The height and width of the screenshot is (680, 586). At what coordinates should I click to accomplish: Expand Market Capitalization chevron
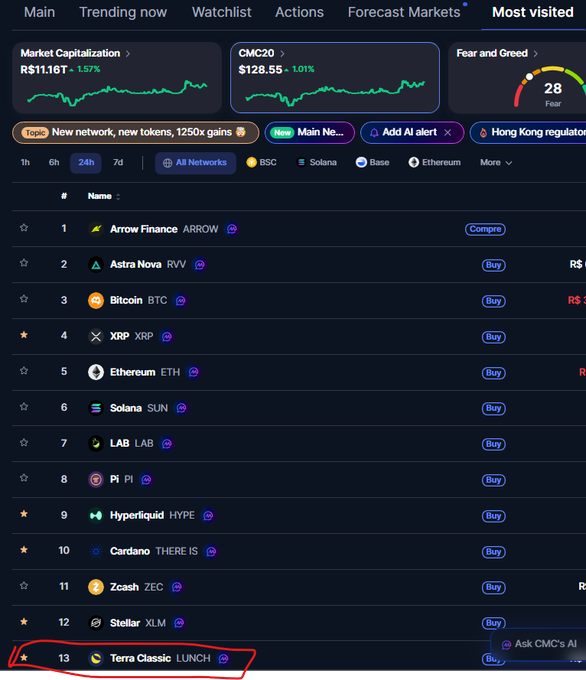[128, 54]
